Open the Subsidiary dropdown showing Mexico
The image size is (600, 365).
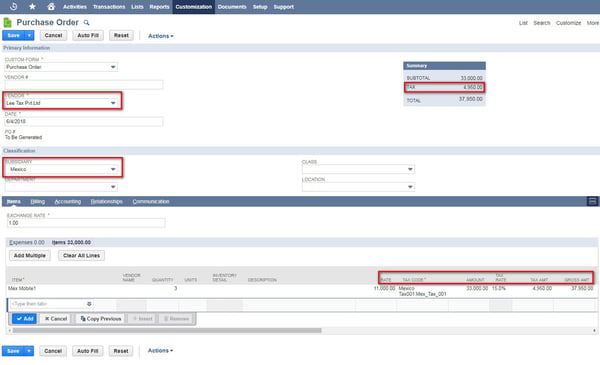click(x=61, y=169)
